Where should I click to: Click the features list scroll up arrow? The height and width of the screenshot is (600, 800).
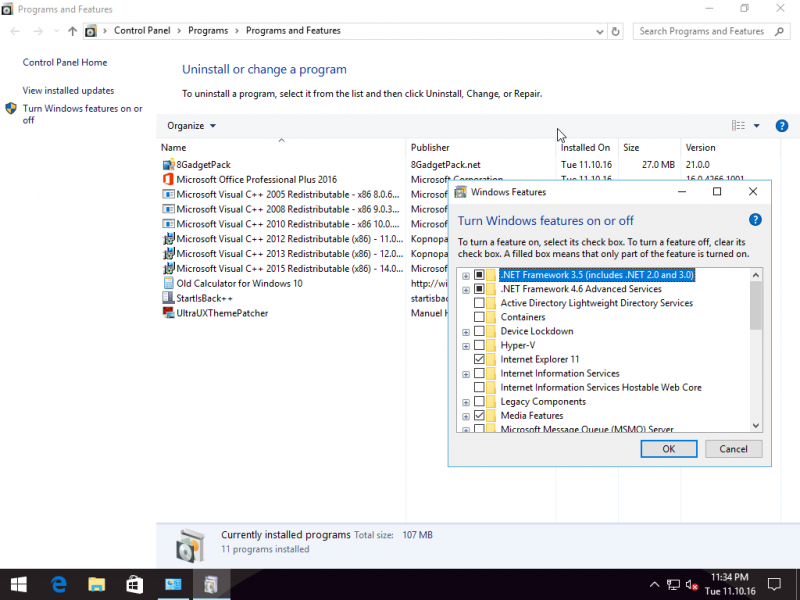[x=756, y=275]
